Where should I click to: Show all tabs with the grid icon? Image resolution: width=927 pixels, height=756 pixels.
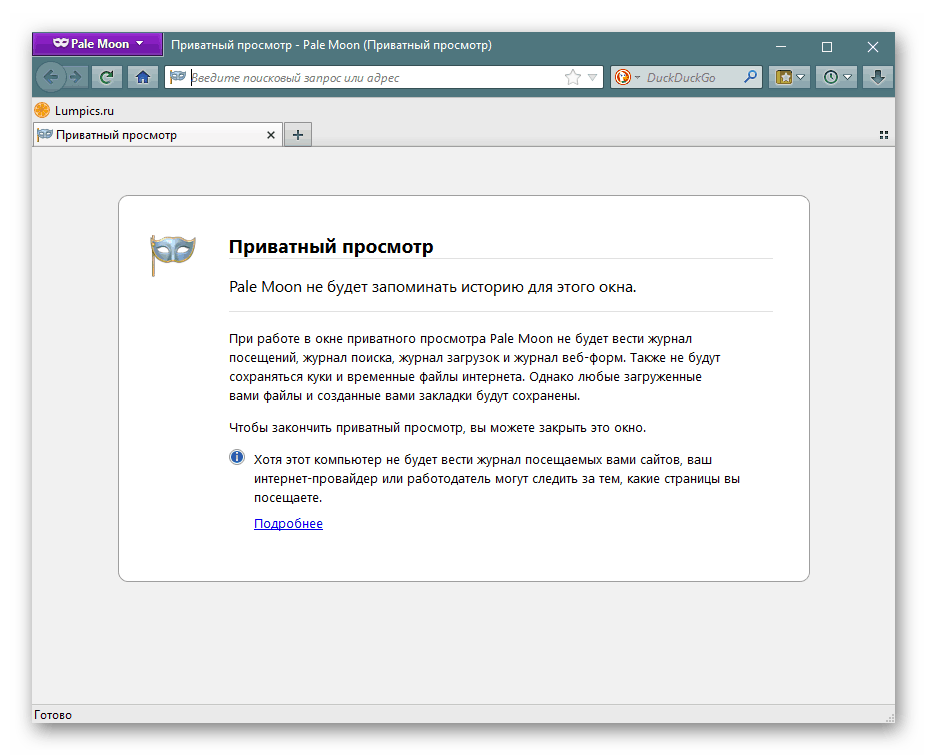(x=884, y=135)
